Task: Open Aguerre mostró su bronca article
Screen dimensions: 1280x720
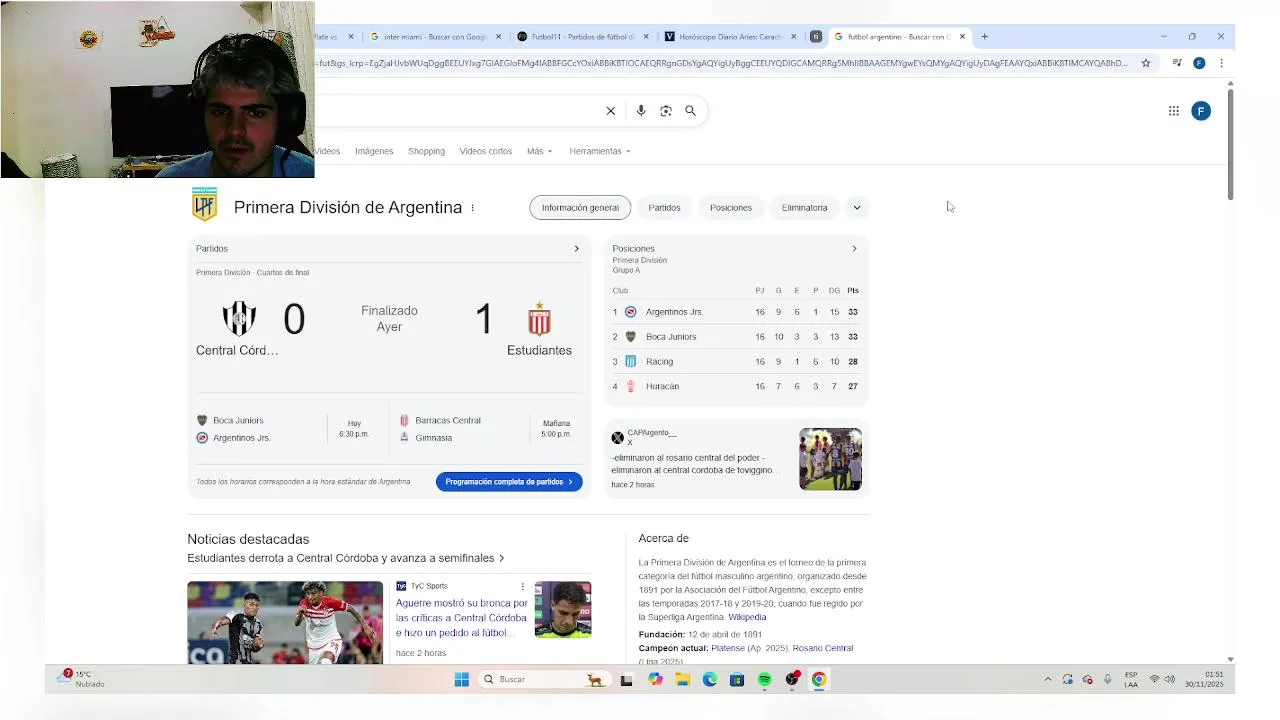Action: [462, 618]
